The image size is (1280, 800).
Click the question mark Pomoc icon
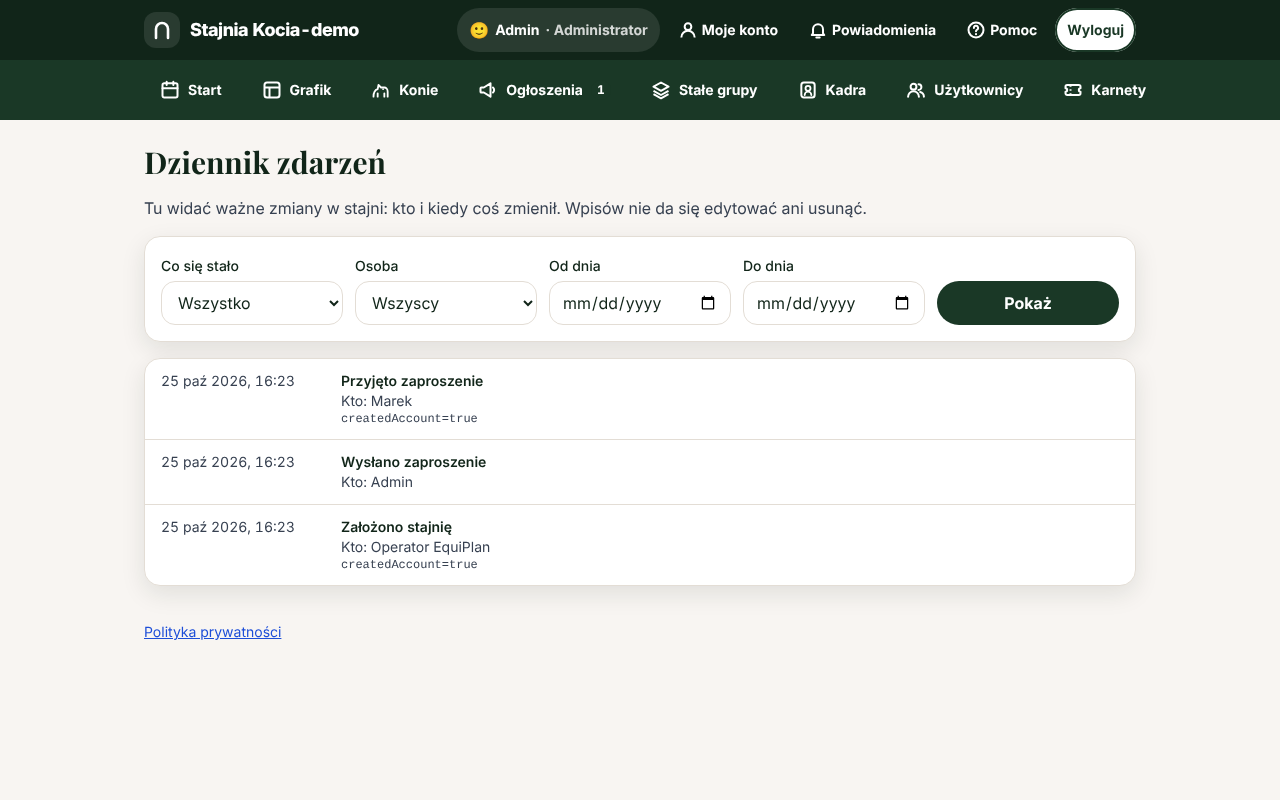(976, 30)
